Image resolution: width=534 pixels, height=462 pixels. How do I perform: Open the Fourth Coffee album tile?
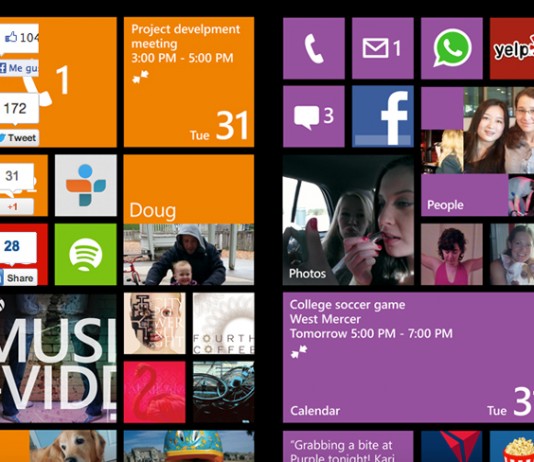click(223, 323)
